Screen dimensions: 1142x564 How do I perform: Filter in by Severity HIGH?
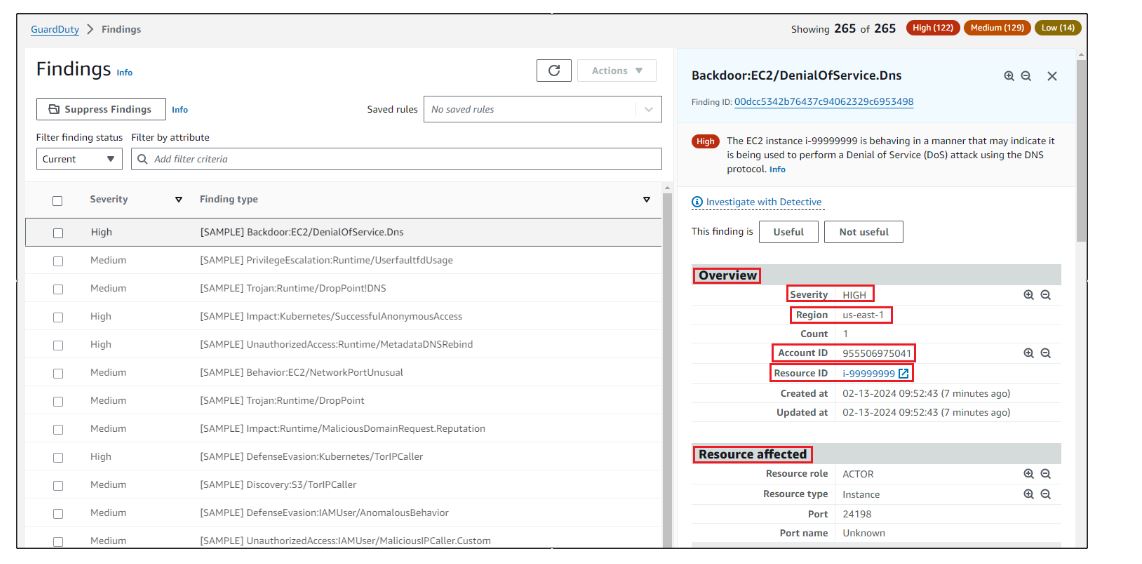1028,295
